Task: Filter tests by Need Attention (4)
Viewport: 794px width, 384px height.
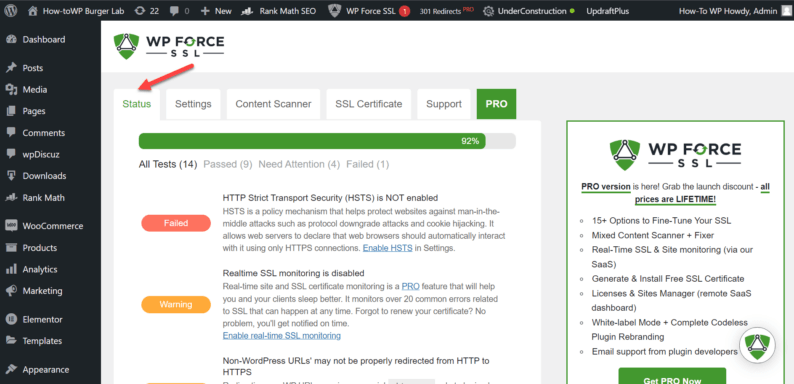Action: pos(299,164)
